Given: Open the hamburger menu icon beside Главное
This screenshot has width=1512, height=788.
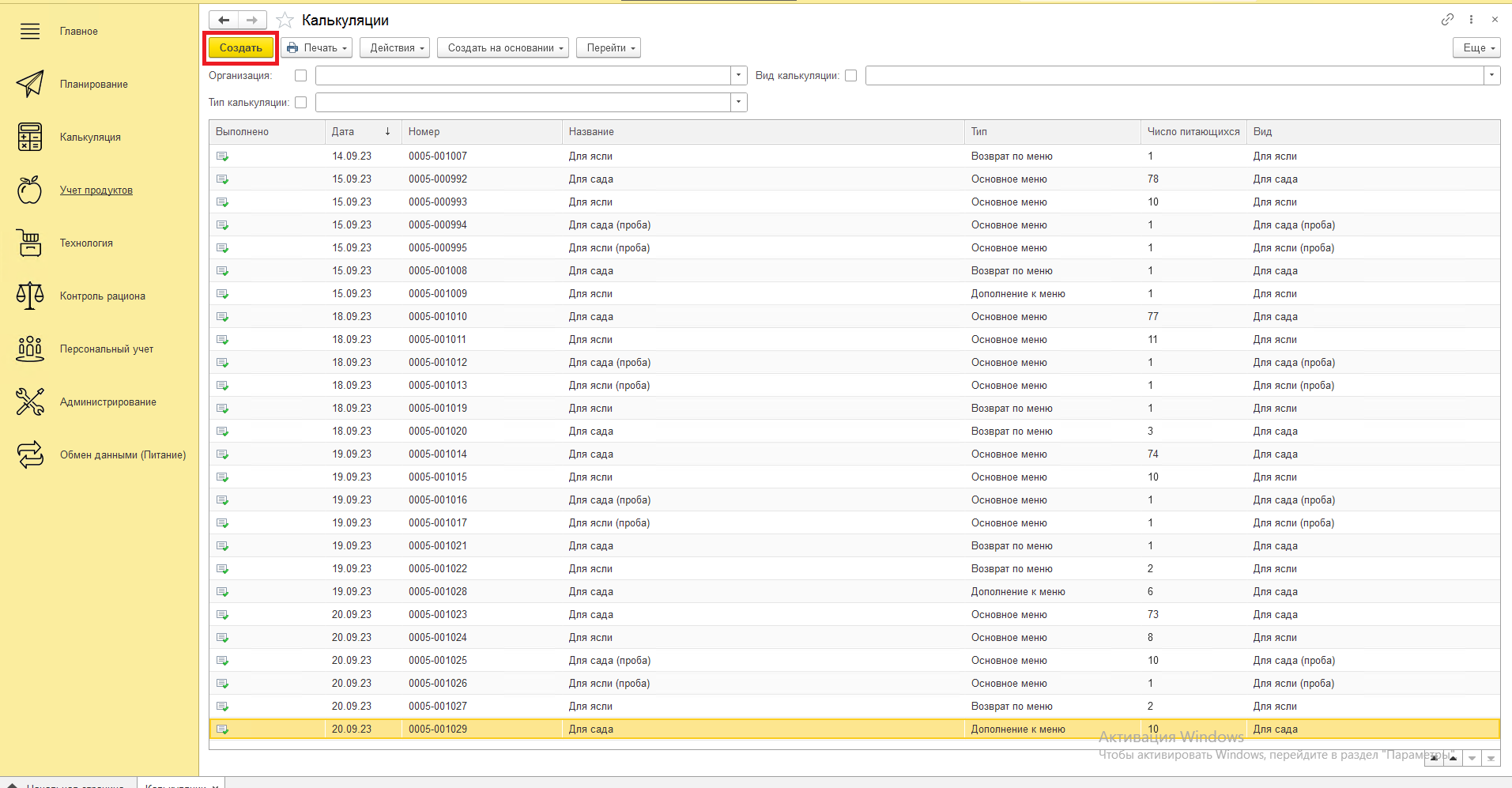Looking at the screenshot, I should pyautogui.click(x=30, y=32).
